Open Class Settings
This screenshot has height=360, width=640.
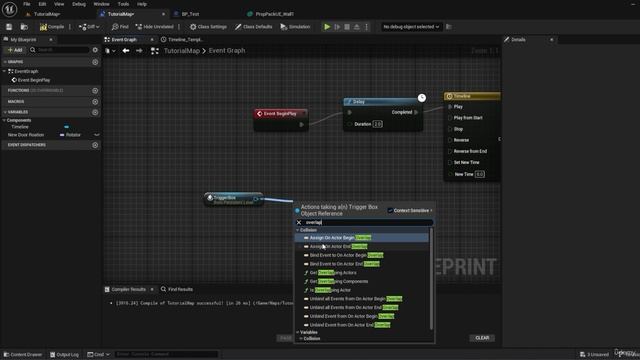tap(208, 27)
